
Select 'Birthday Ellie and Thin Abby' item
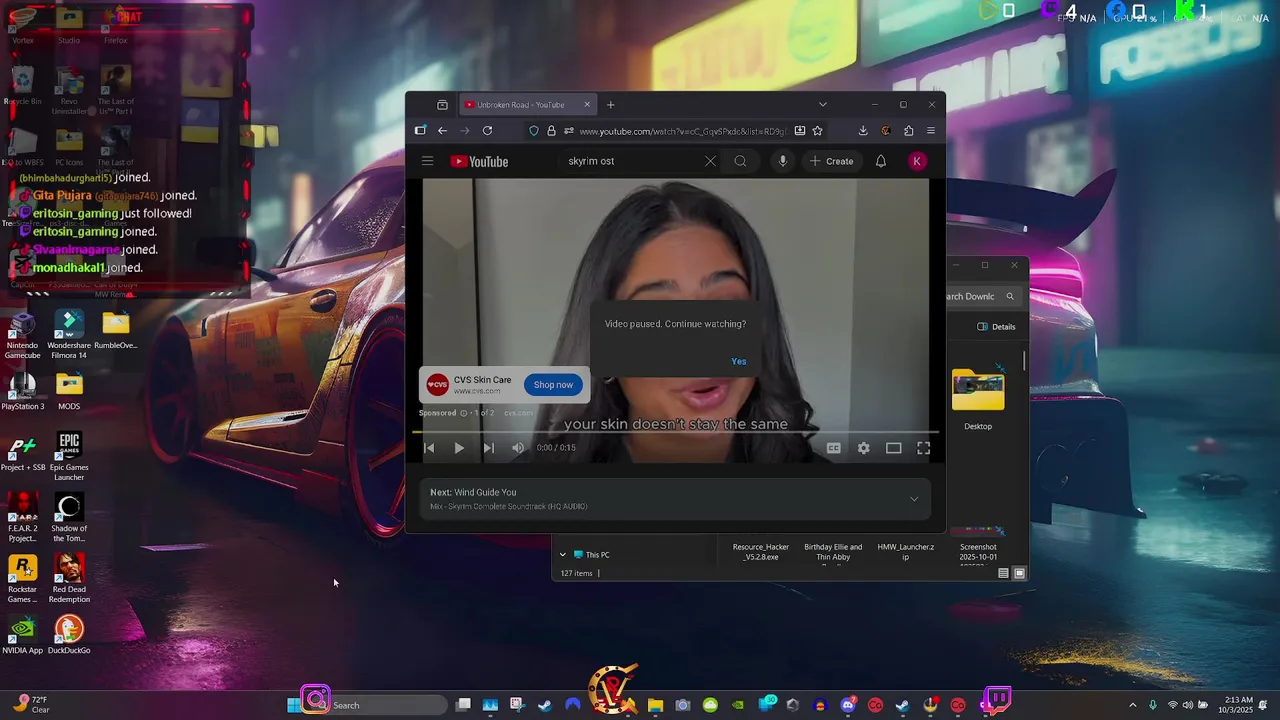[x=833, y=552]
